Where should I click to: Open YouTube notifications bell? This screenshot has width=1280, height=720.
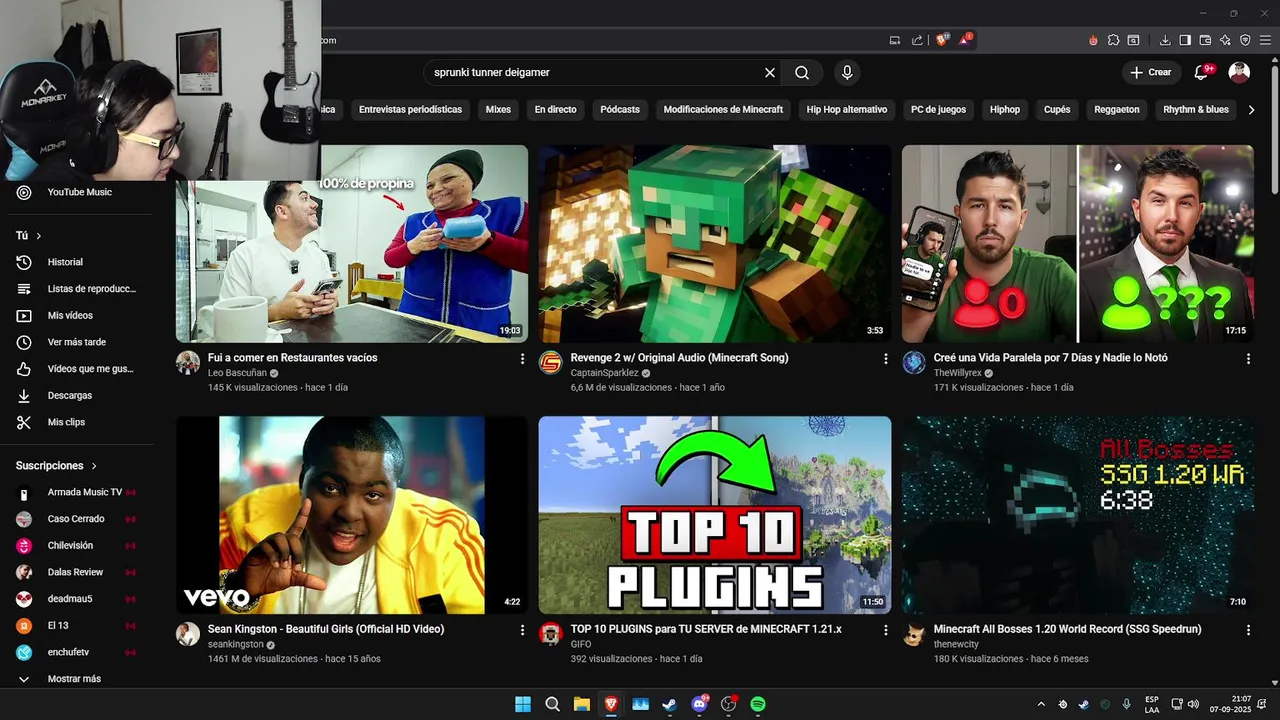point(1203,72)
